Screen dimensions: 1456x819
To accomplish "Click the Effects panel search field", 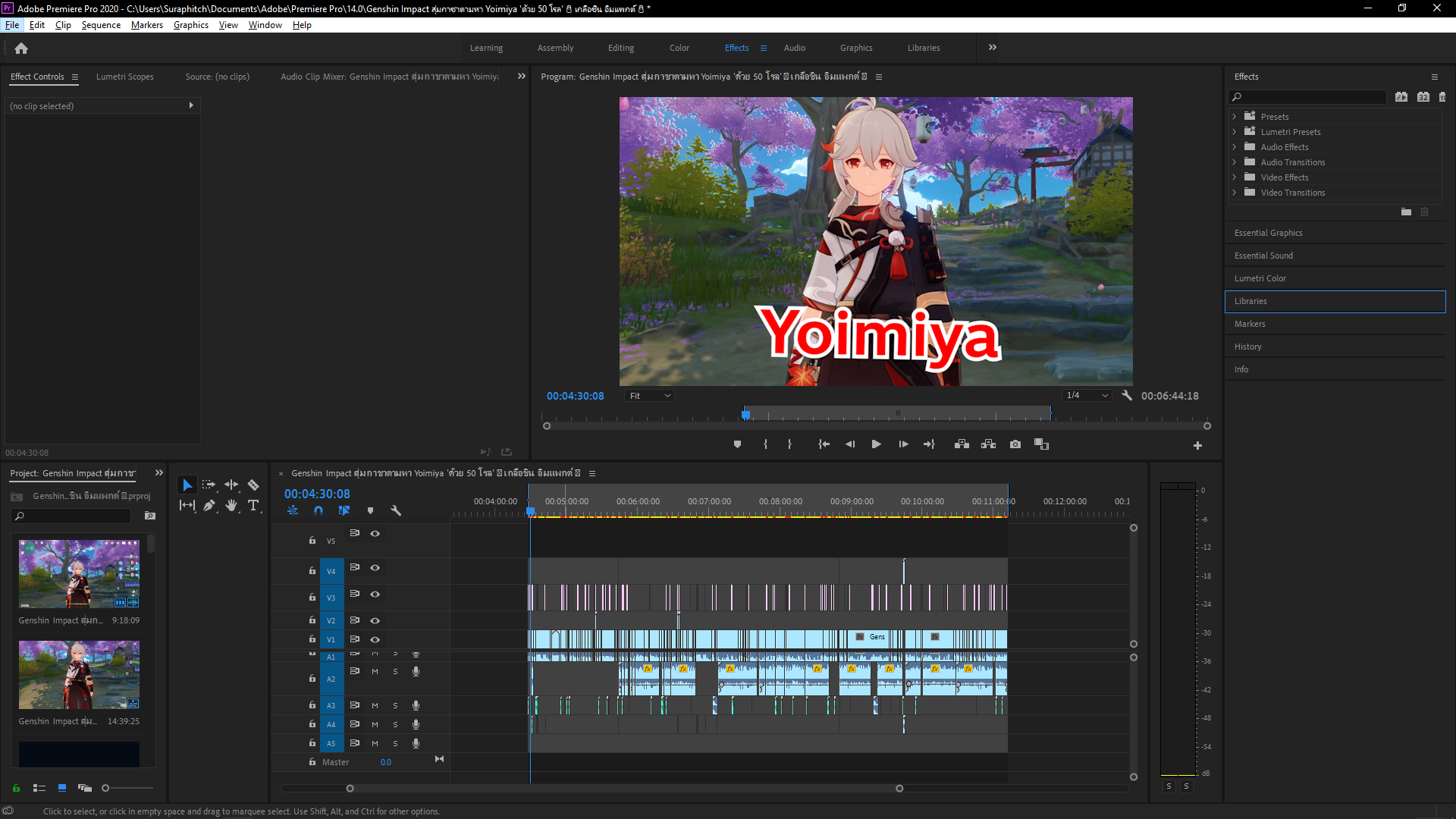I will pyautogui.click(x=1308, y=97).
